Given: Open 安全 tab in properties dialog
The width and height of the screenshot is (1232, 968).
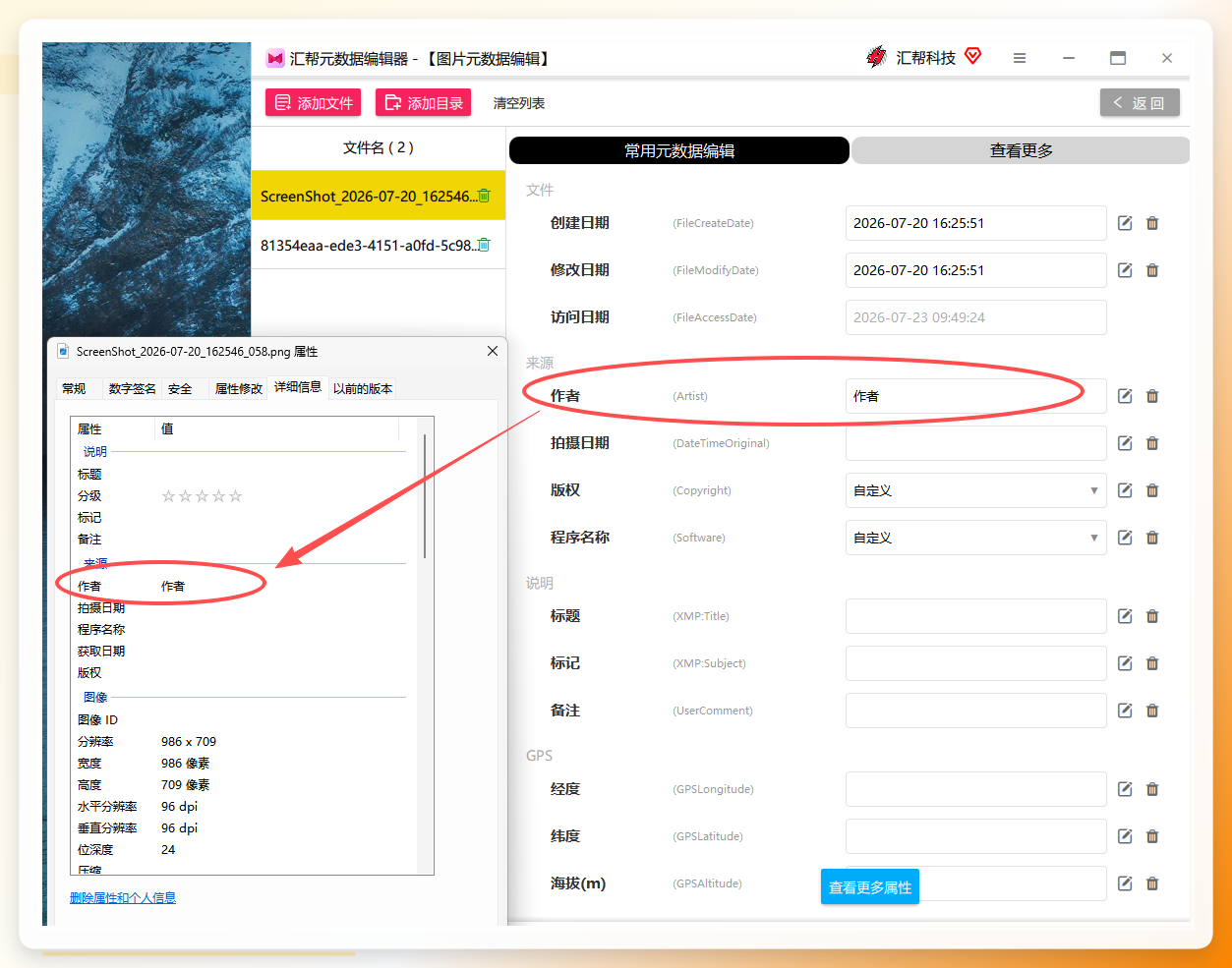Looking at the screenshot, I should coord(180,388).
